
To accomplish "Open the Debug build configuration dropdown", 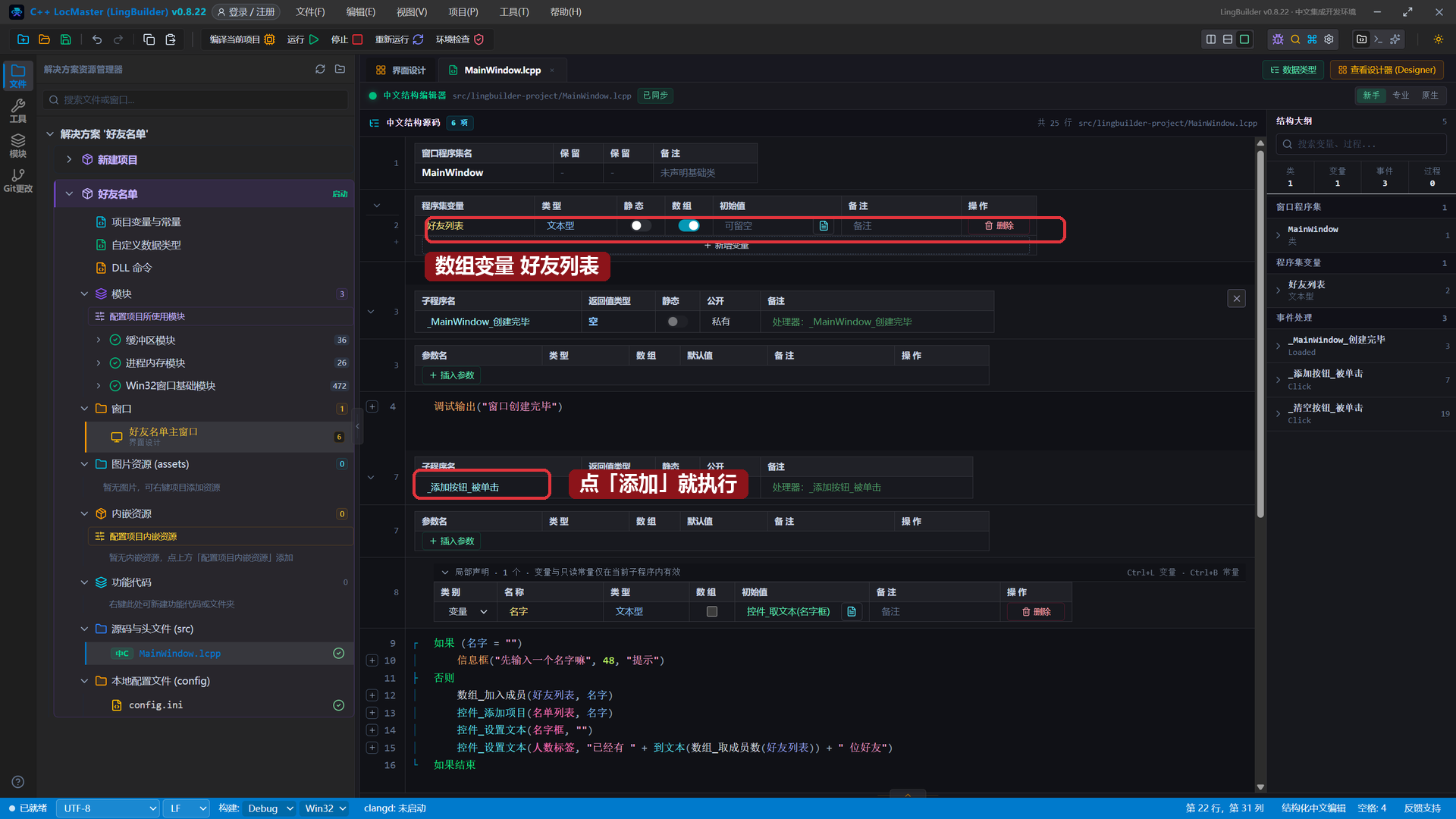I will 270,808.
